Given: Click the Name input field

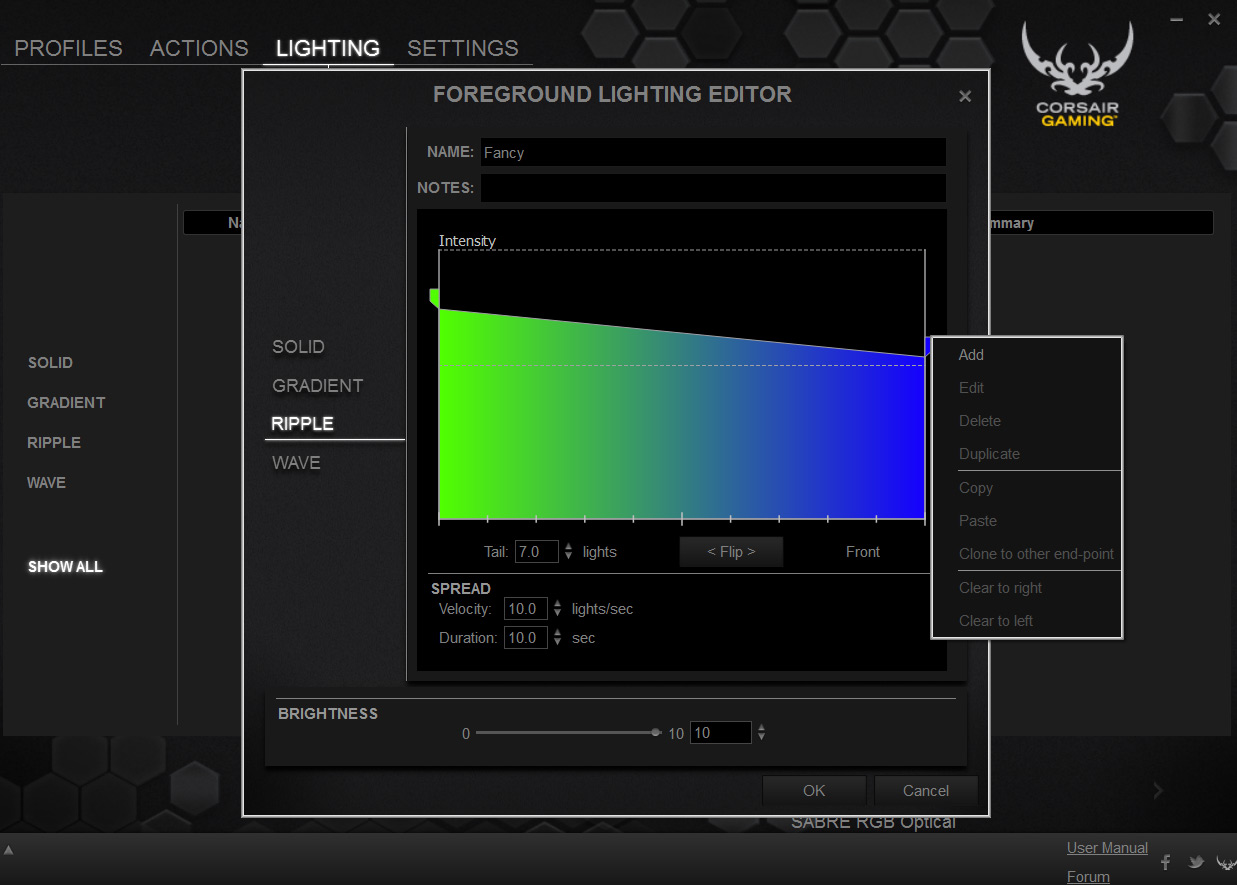Looking at the screenshot, I should coord(712,153).
